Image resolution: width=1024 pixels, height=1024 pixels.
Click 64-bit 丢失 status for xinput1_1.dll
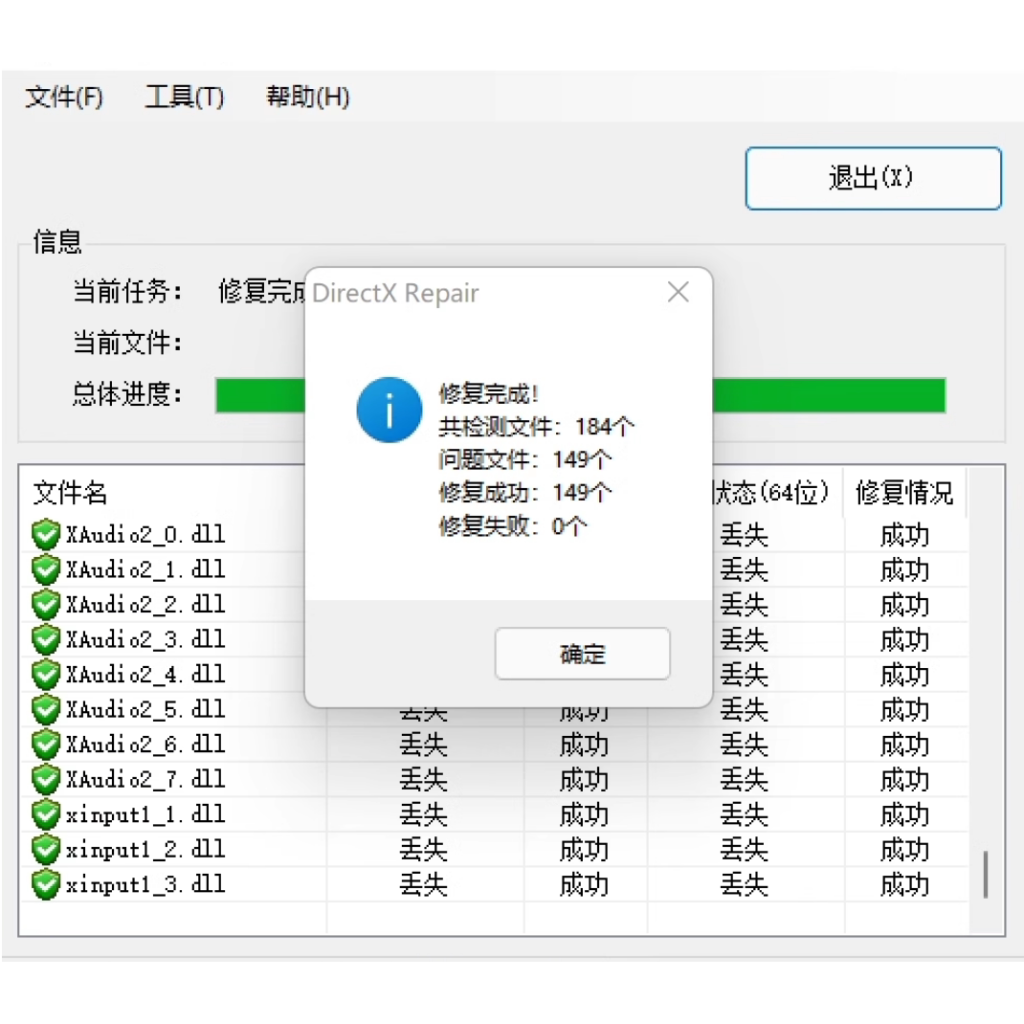click(x=744, y=815)
